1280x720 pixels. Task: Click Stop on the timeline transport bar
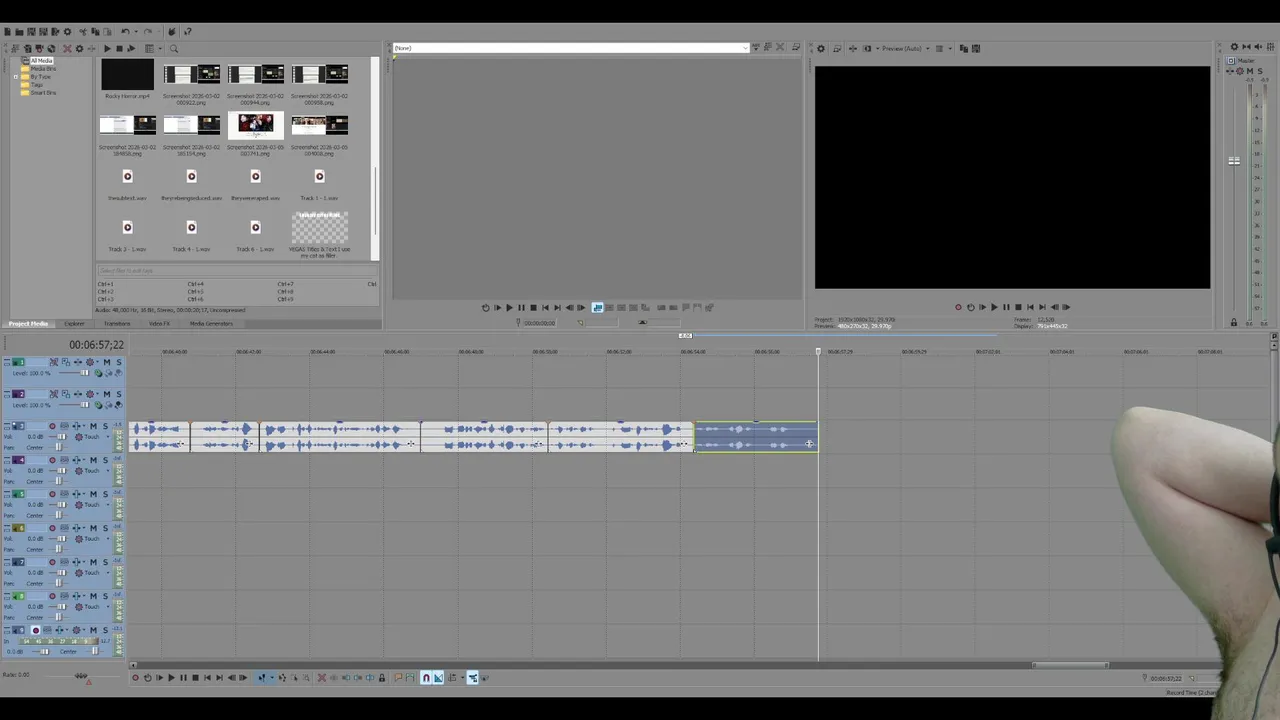pos(195,678)
